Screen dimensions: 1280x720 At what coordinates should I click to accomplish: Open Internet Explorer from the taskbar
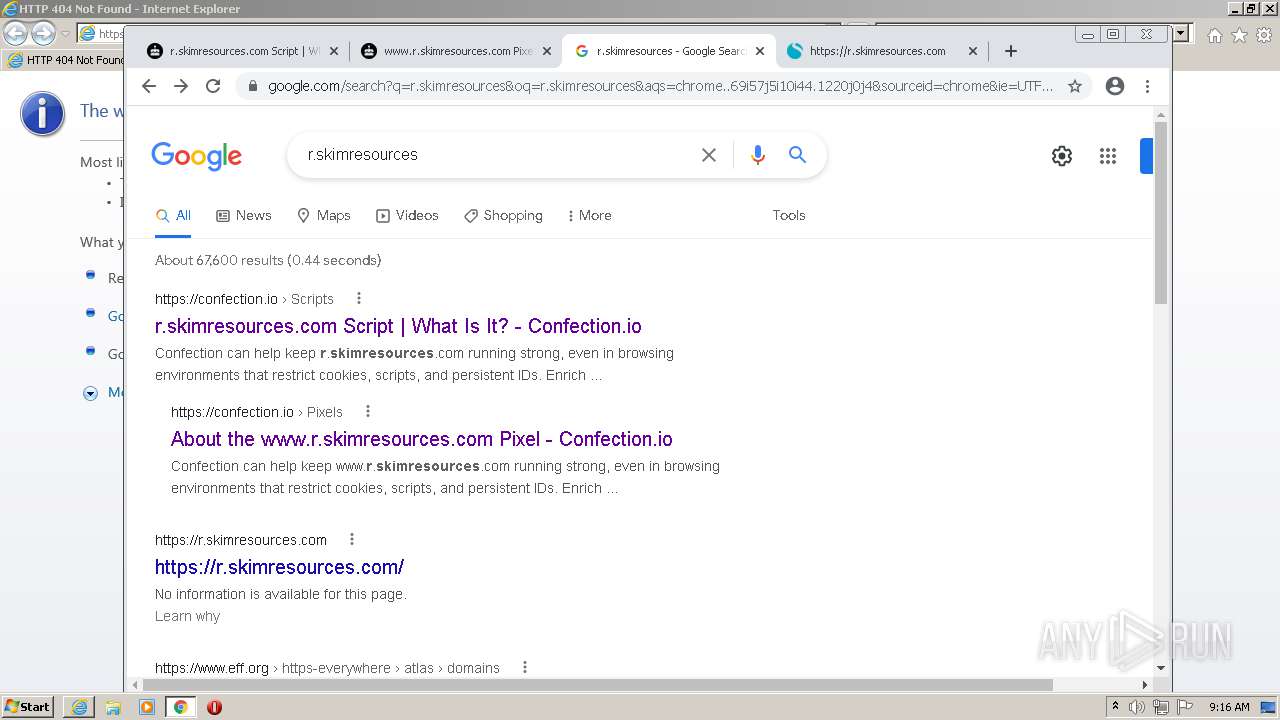pos(79,707)
